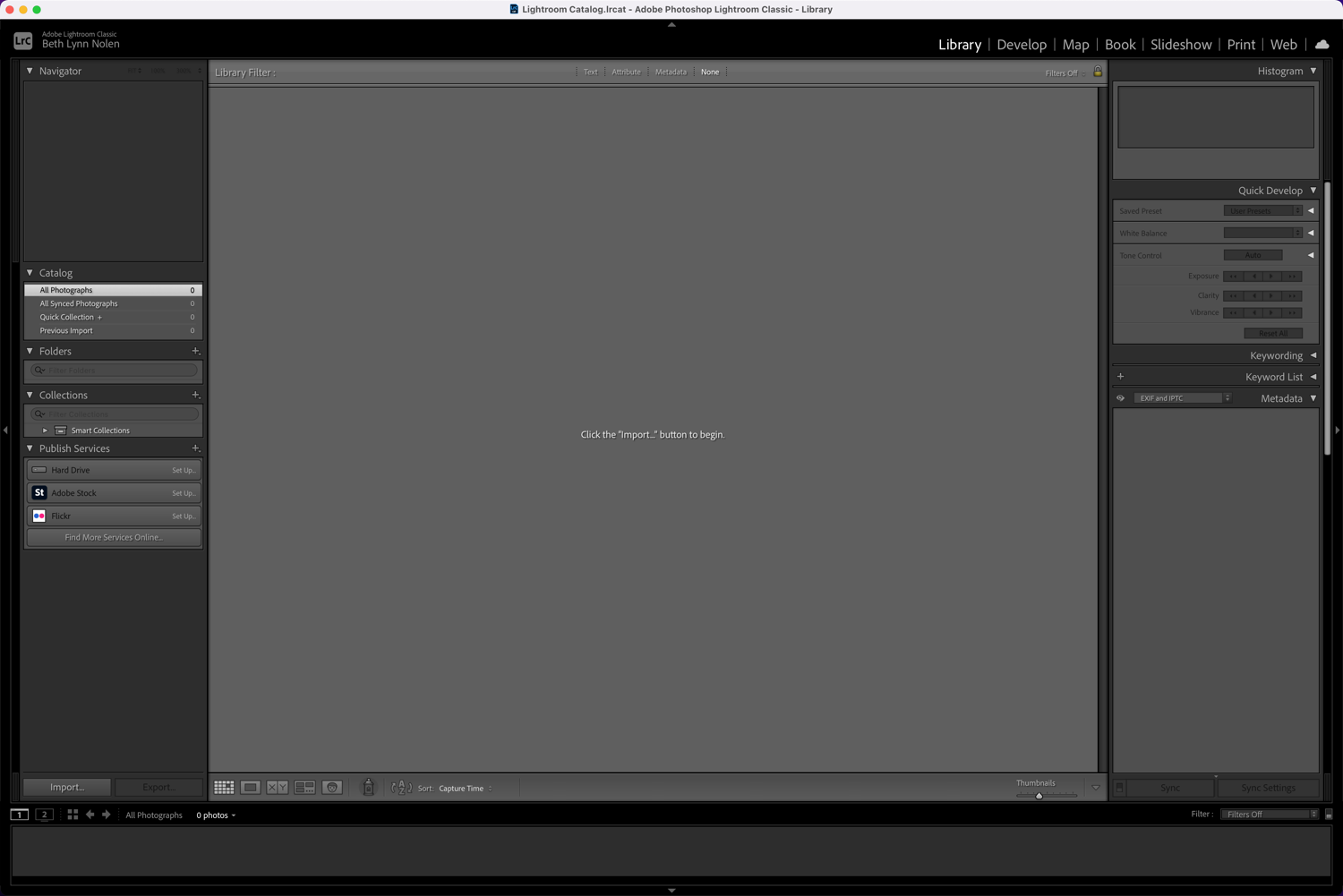Click Auto tone control button
This screenshot has width=1343, height=896.
coord(1253,255)
